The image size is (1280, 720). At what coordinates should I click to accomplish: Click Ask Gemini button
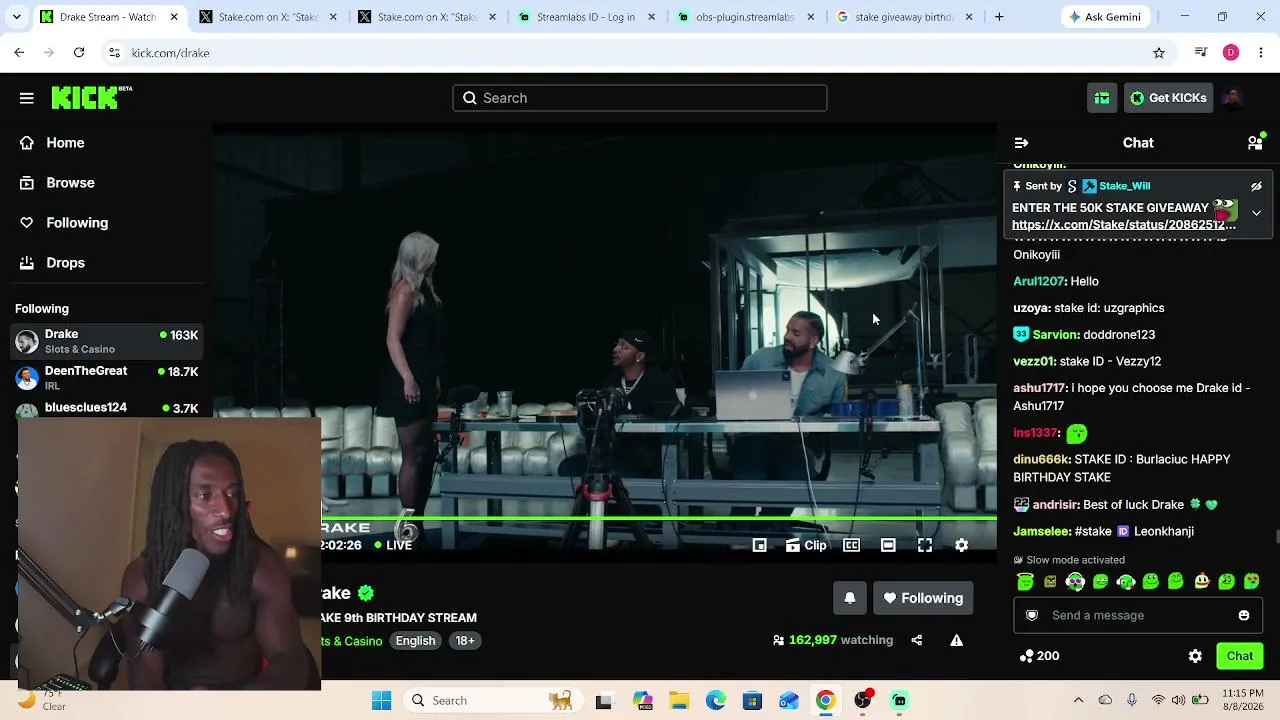pyautogui.click(x=1106, y=17)
